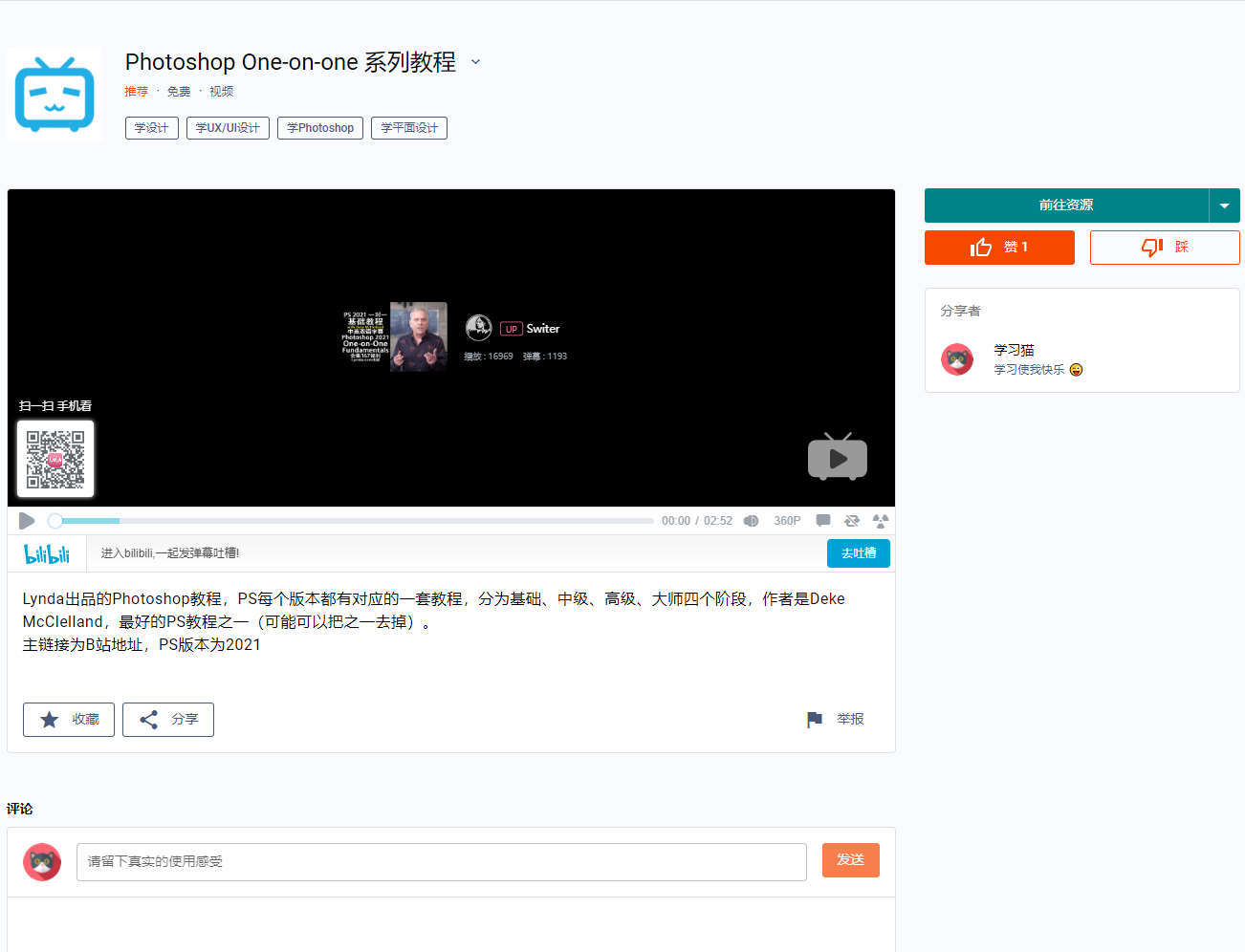Toggle loop playback icon
1245x952 pixels.
click(851, 521)
